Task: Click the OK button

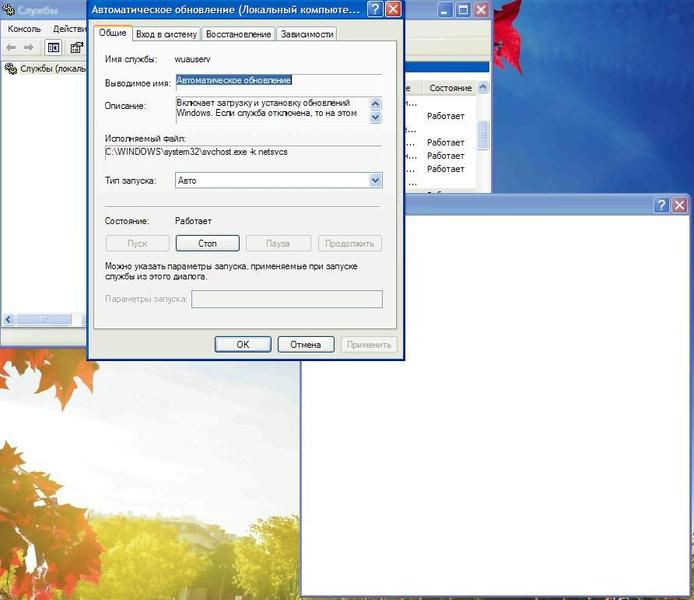Action: 243,344
